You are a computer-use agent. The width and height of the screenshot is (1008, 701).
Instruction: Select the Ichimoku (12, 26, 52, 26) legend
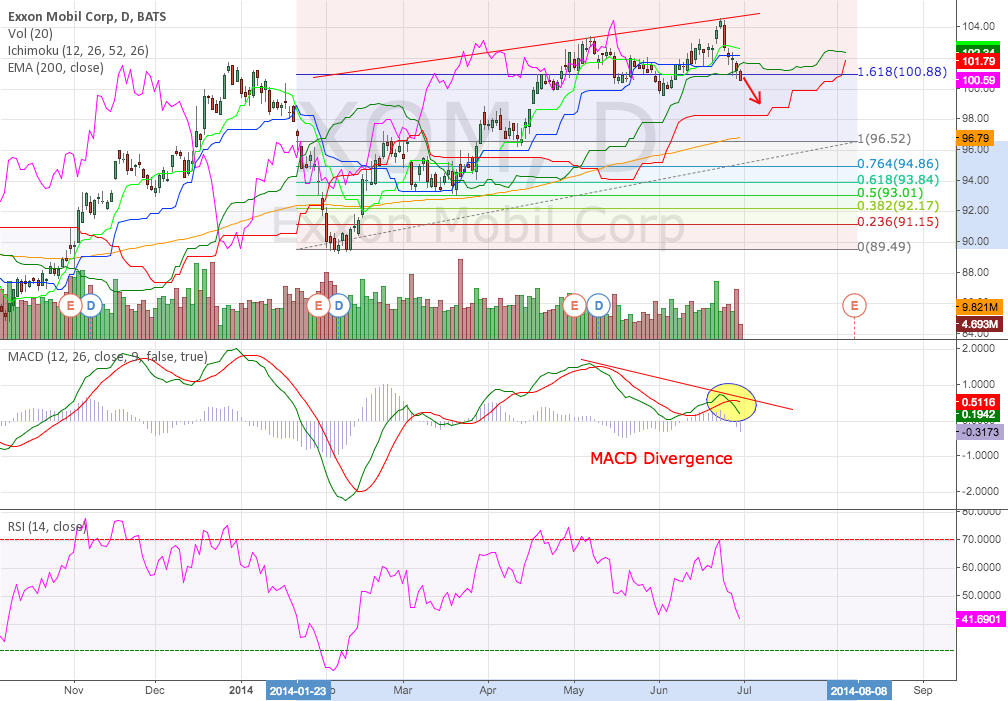tap(78, 50)
